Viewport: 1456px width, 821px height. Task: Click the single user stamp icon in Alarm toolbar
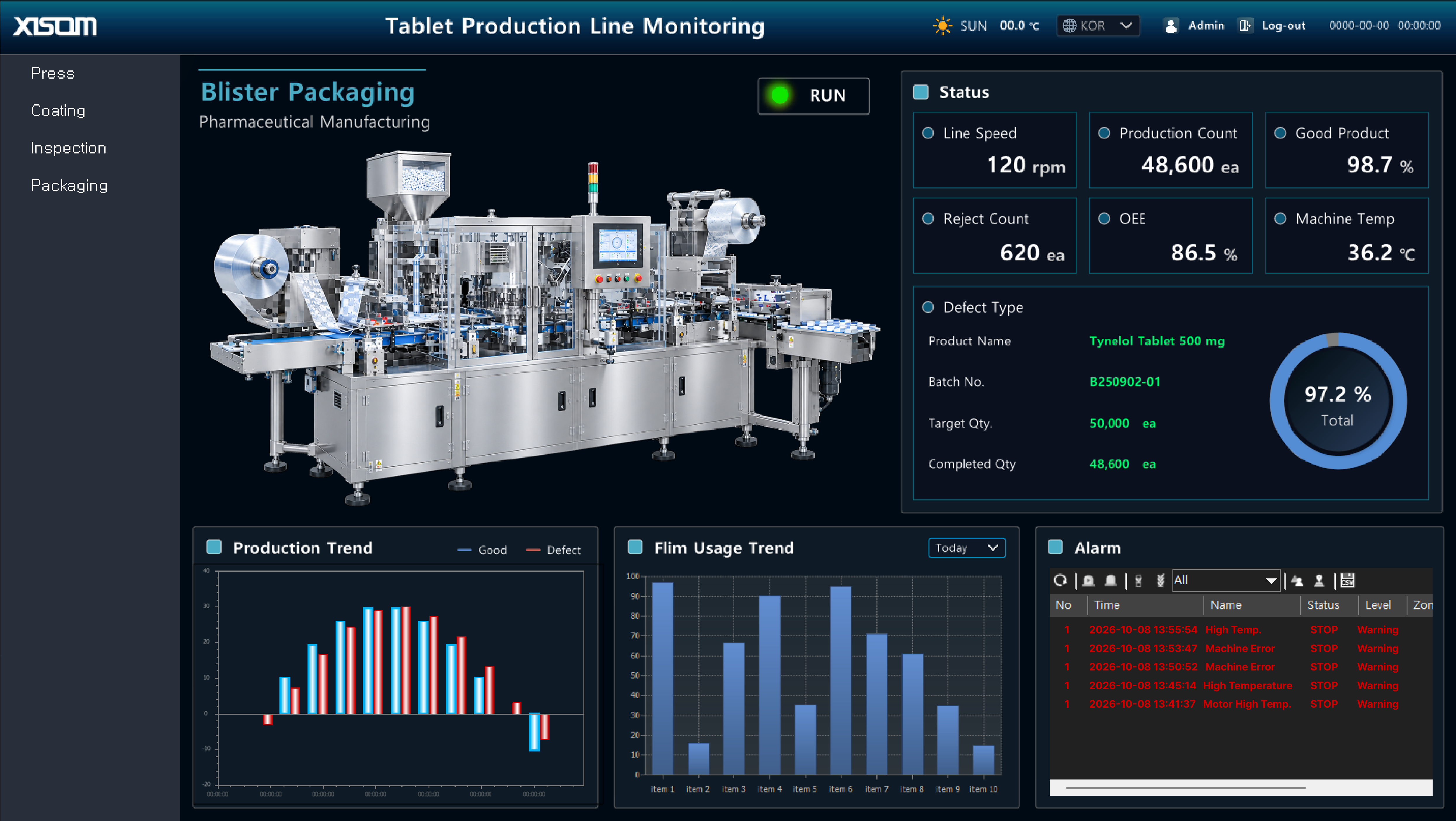(x=1319, y=580)
